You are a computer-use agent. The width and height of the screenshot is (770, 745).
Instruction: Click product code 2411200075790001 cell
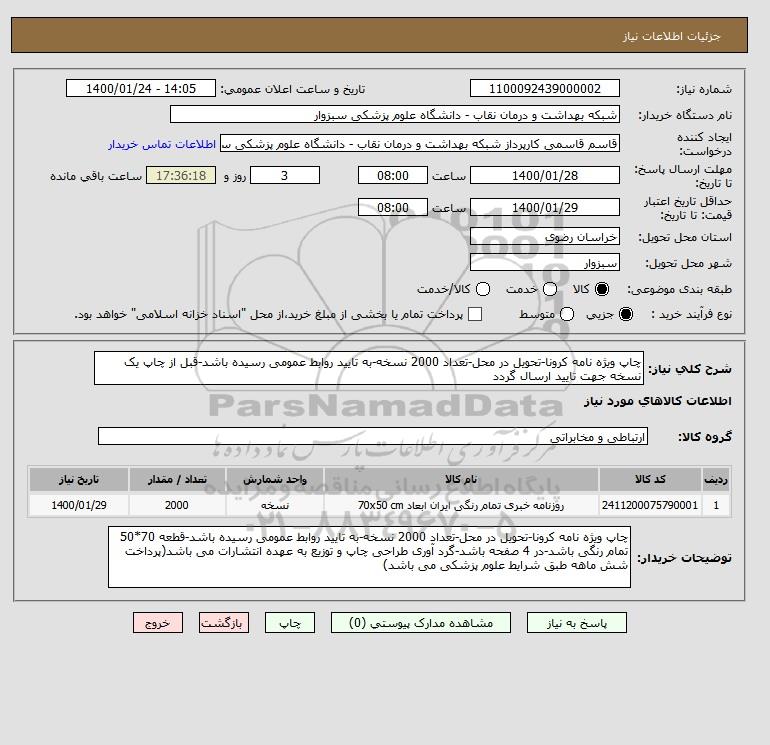[650, 505]
